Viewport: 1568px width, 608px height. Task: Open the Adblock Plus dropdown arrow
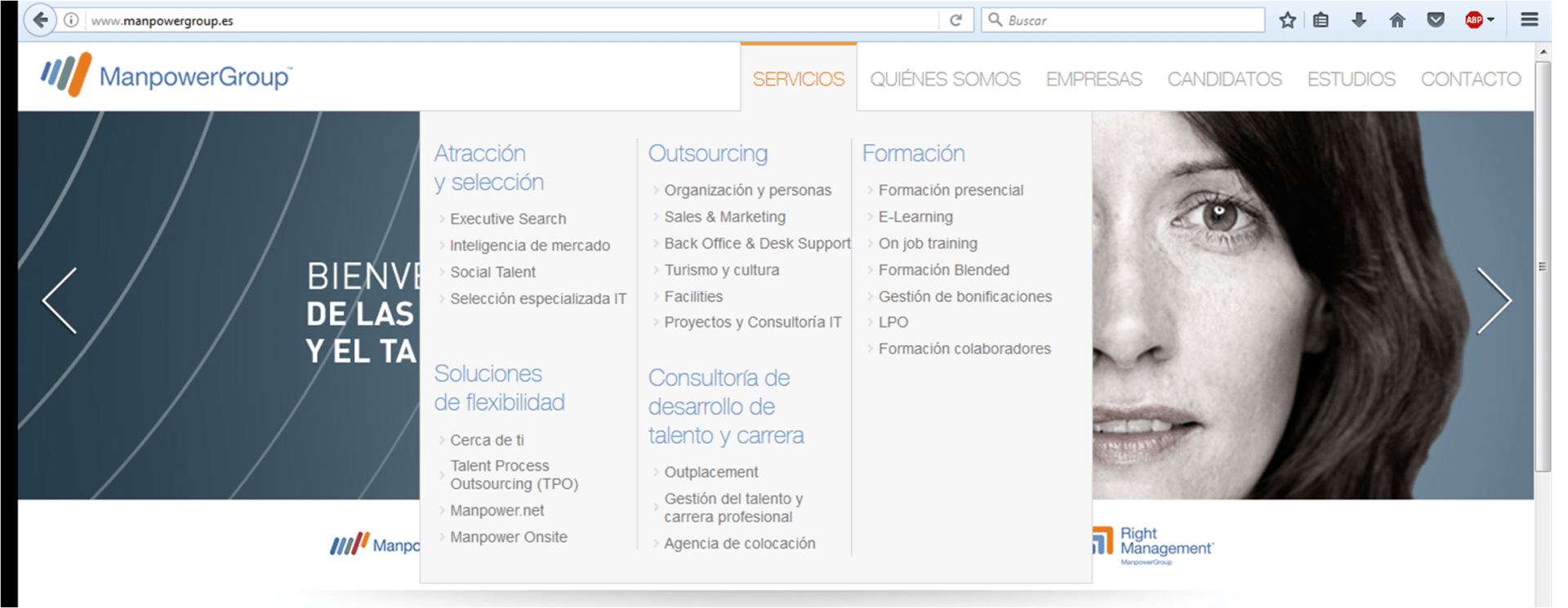1491,20
